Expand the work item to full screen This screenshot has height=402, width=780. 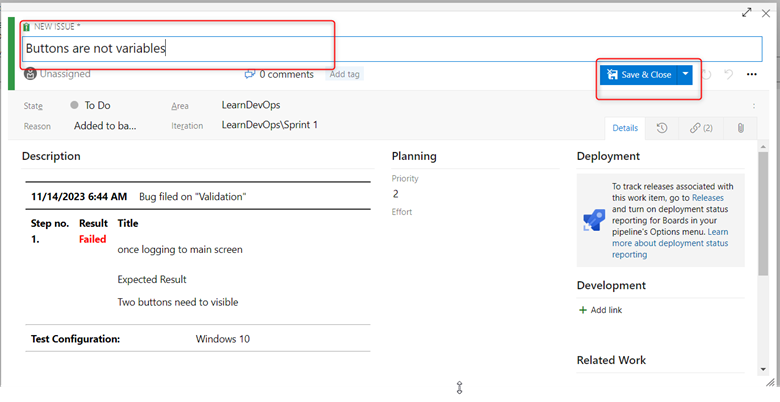[x=746, y=12]
